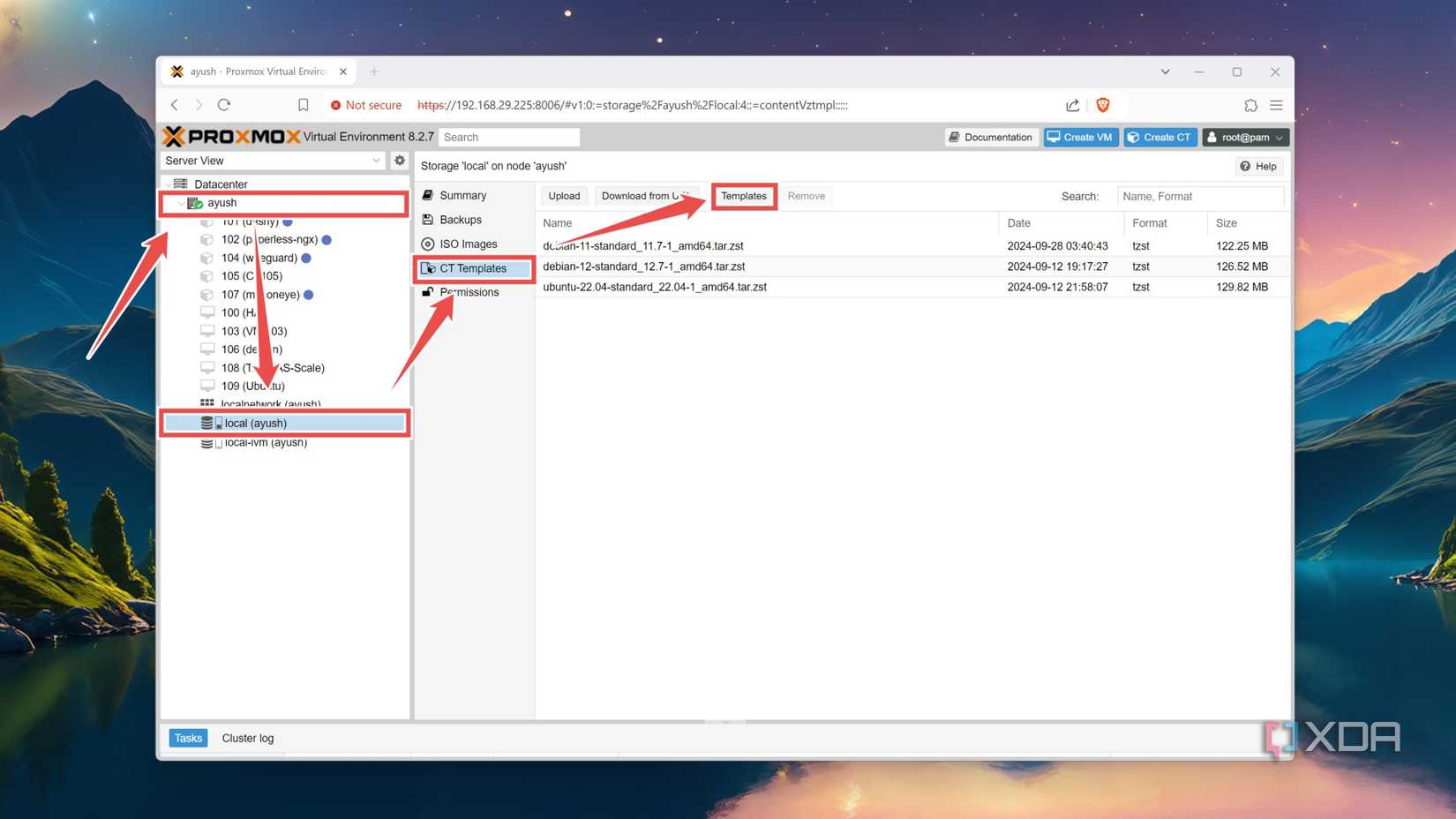Select the ayush node in tree
Image resolution: width=1456 pixels, height=819 pixels.
[x=284, y=203]
